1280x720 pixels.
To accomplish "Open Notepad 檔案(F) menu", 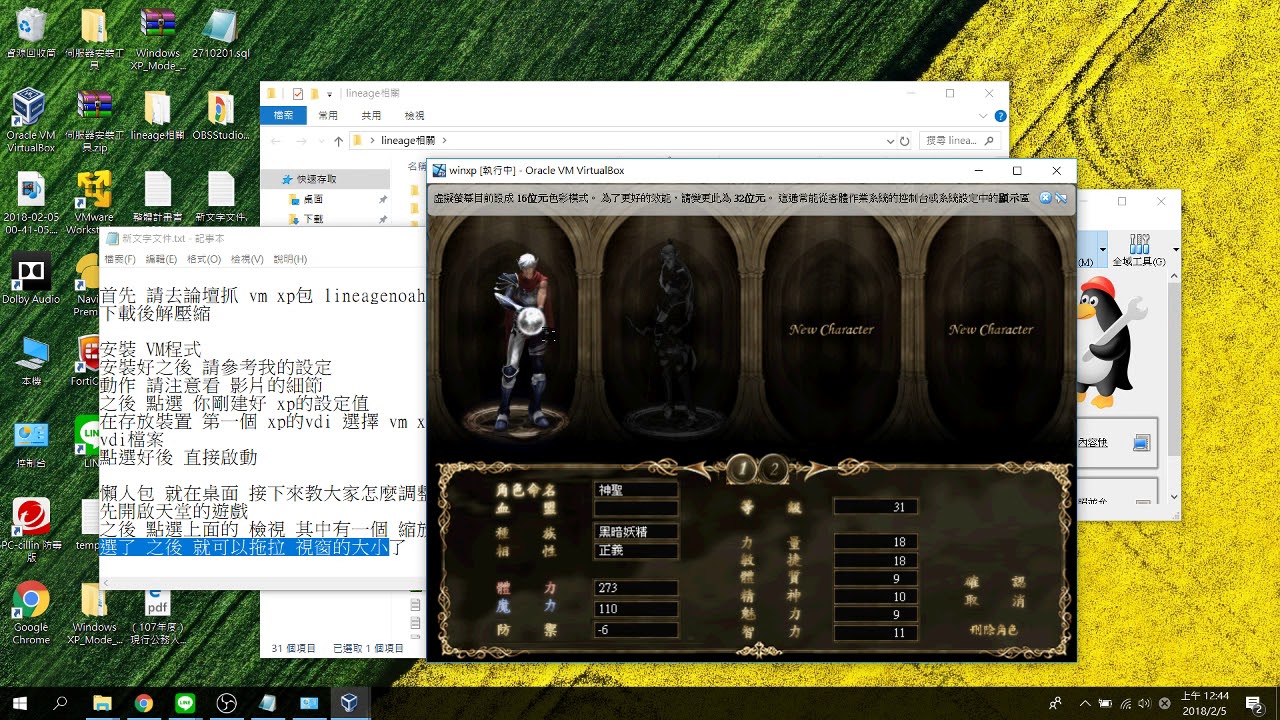I will 120,259.
